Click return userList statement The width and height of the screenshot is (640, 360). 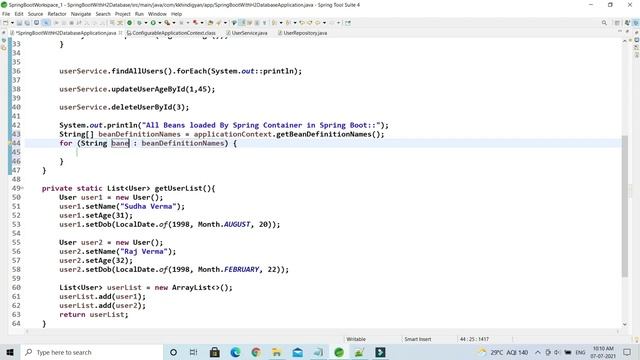pyautogui.click(x=93, y=315)
